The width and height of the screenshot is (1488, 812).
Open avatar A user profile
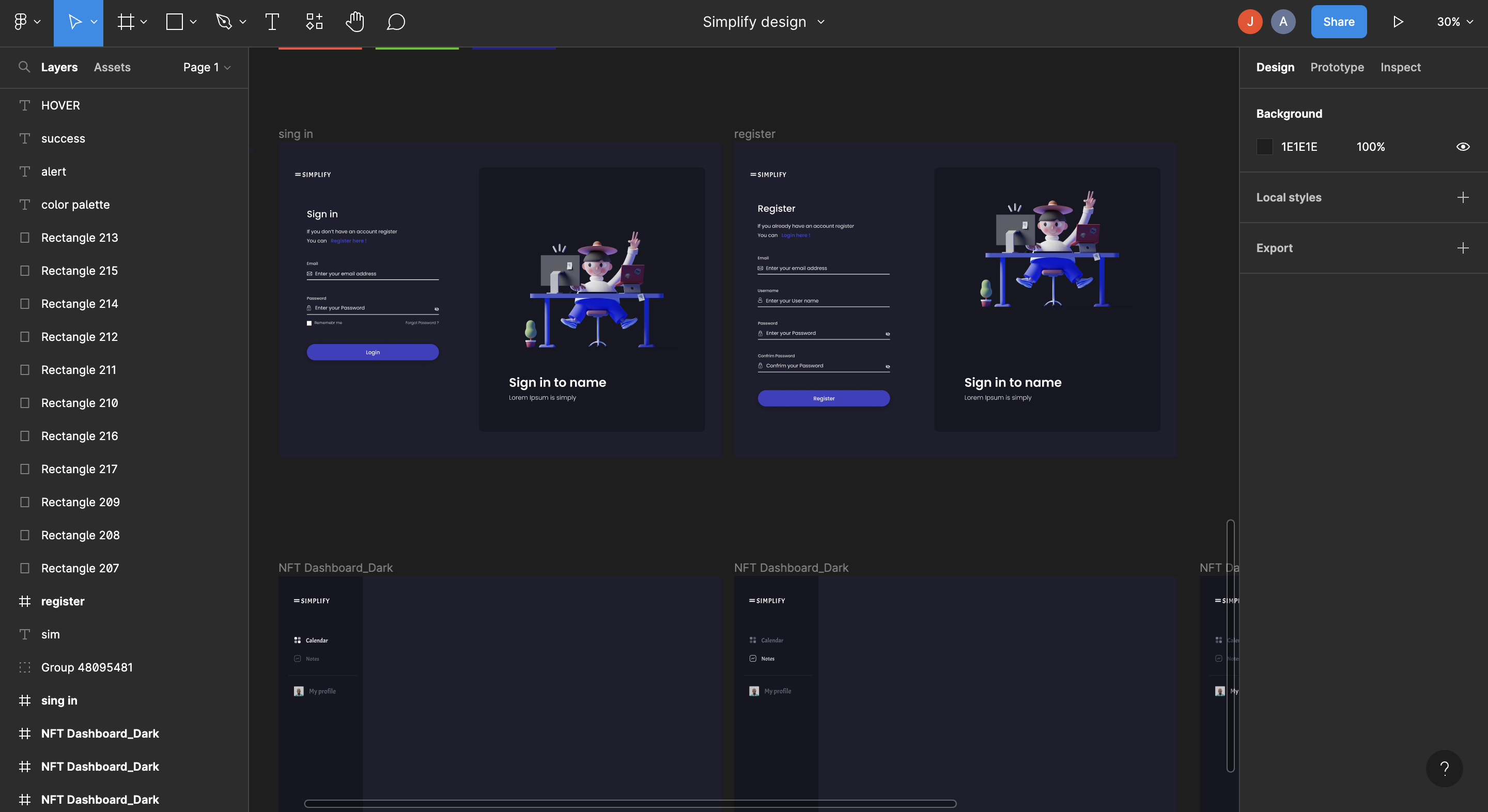pyautogui.click(x=1283, y=22)
